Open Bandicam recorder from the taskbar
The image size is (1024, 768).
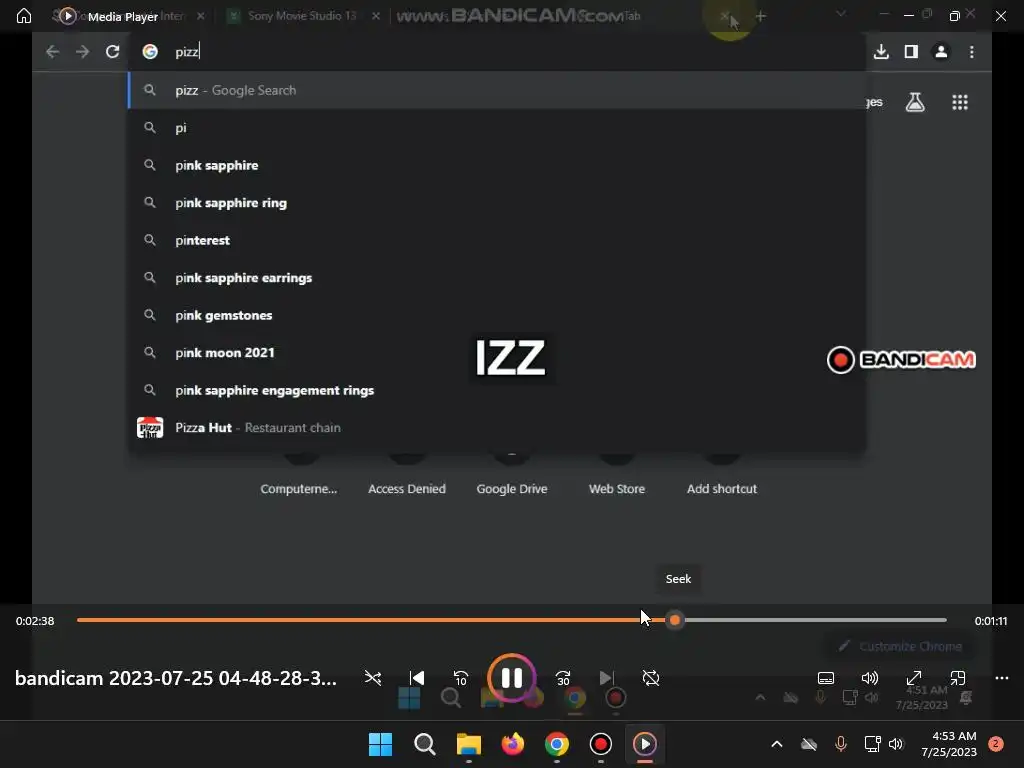[x=600, y=744]
